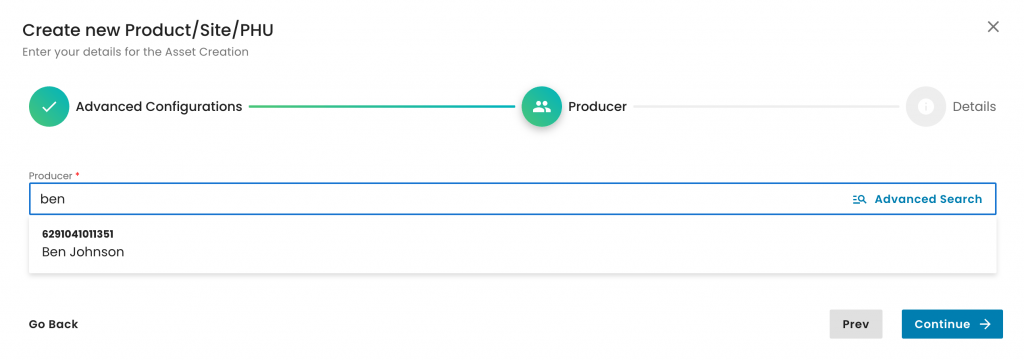The height and width of the screenshot is (360, 1024).
Task: Select Ben Johnson from the suggestions
Action: pyautogui.click(x=83, y=252)
